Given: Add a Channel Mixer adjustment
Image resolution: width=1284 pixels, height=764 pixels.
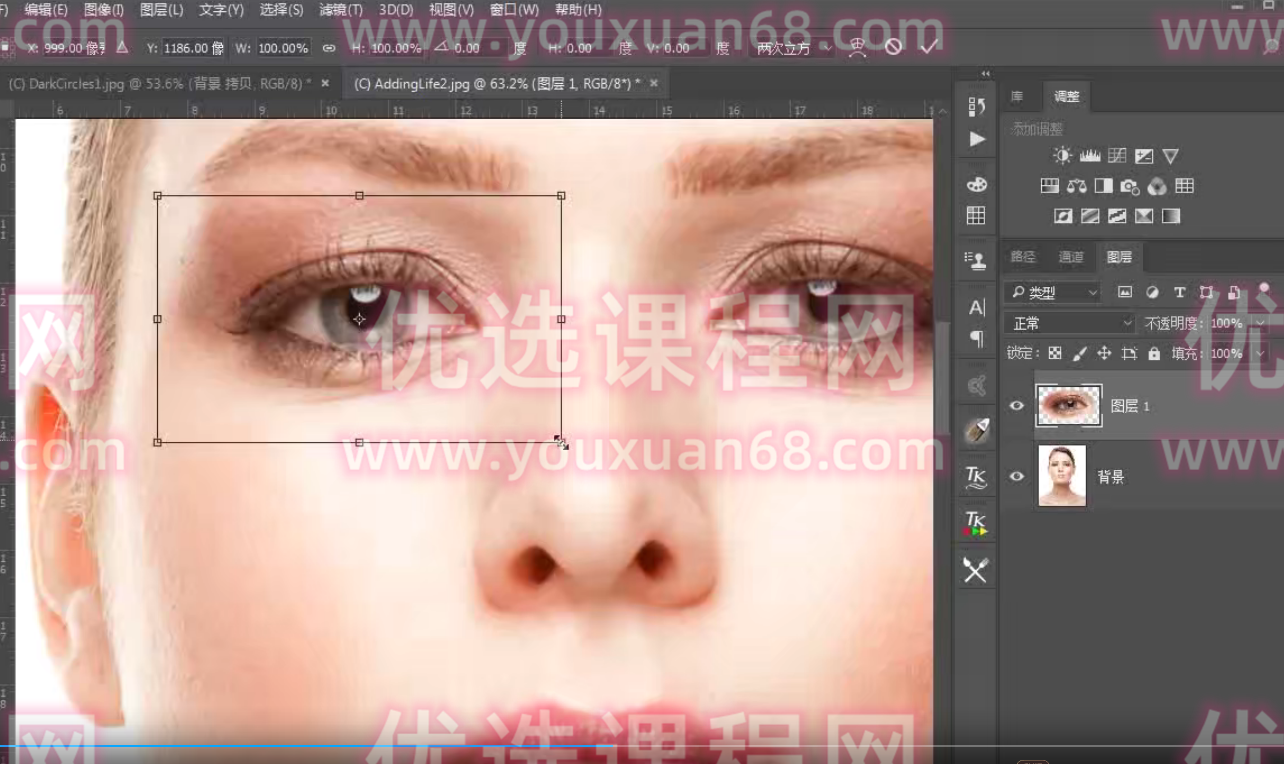Looking at the screenshot, I should 1157,186.
